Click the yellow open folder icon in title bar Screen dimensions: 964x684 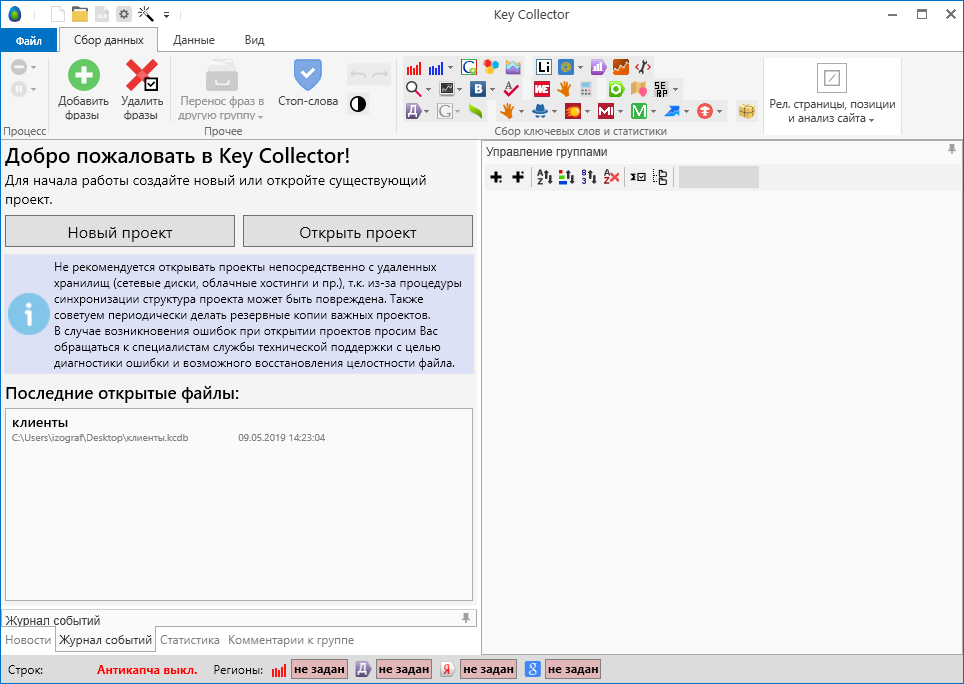[x=79, y=15]
